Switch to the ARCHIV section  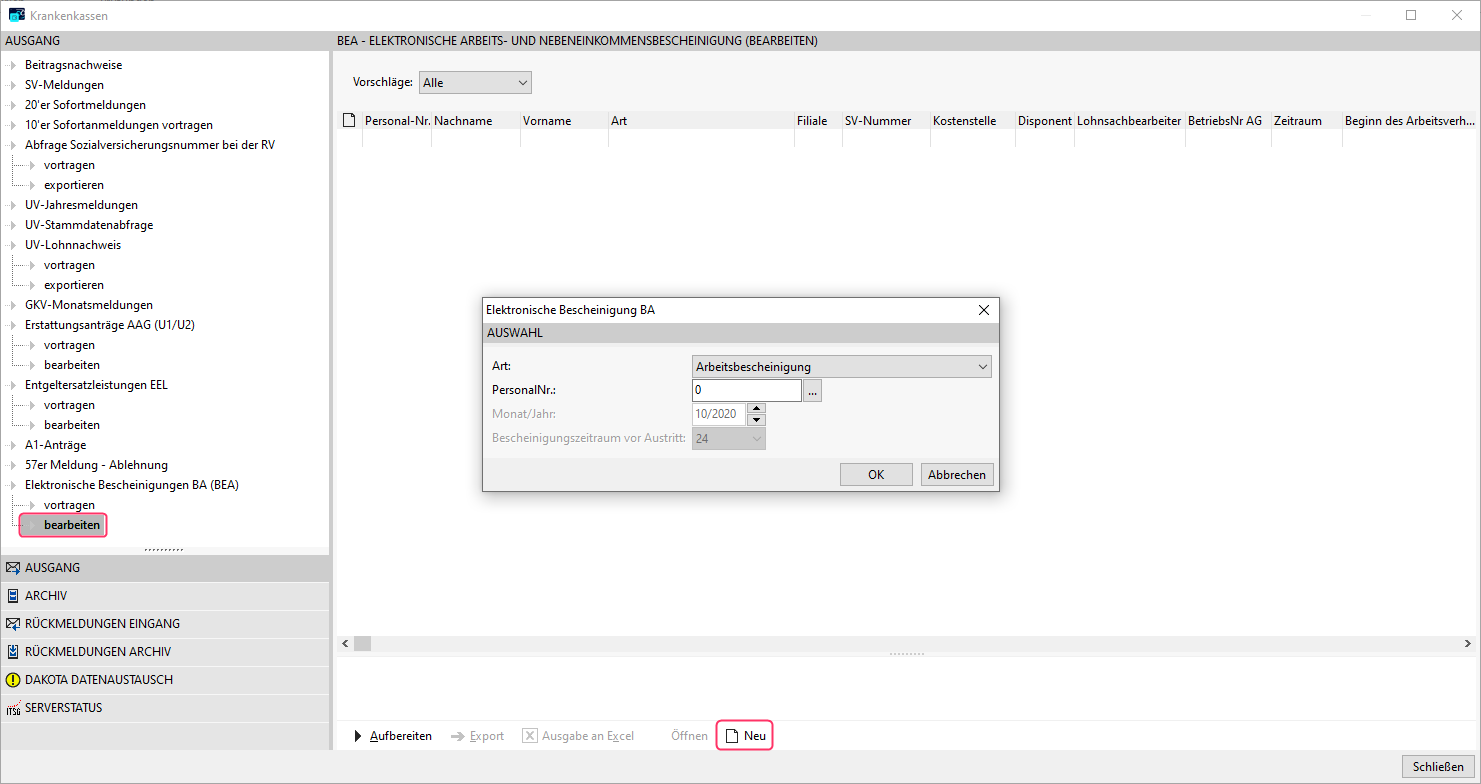165,596
